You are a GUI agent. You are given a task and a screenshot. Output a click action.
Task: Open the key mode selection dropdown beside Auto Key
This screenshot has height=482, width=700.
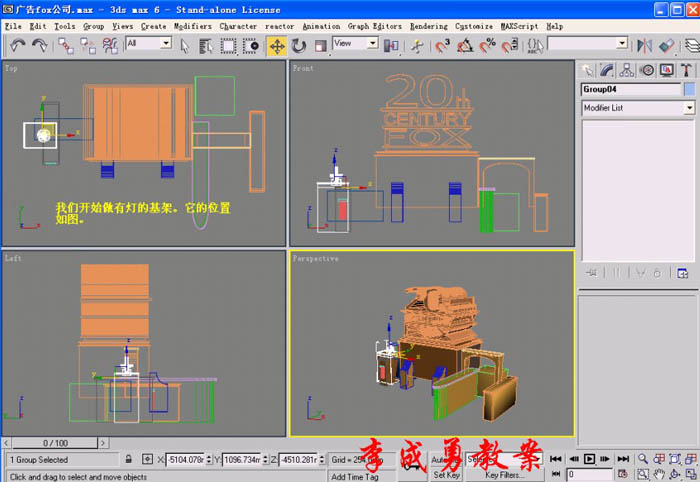click(538, 459)
